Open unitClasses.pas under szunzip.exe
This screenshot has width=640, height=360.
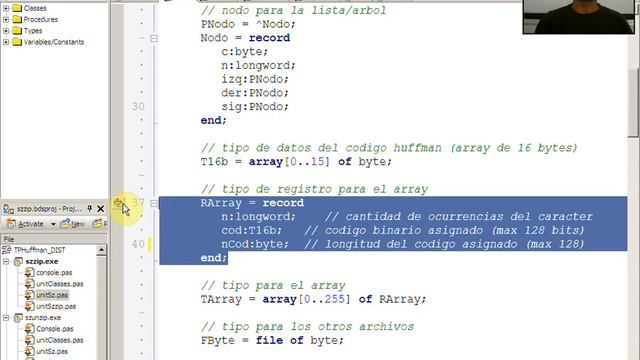click(x=60, y=340)
